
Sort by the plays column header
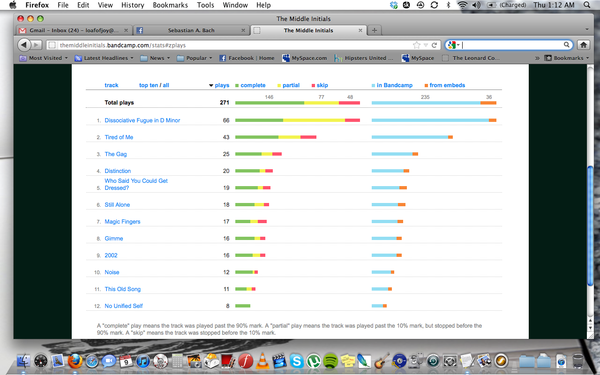coord(222,85)
